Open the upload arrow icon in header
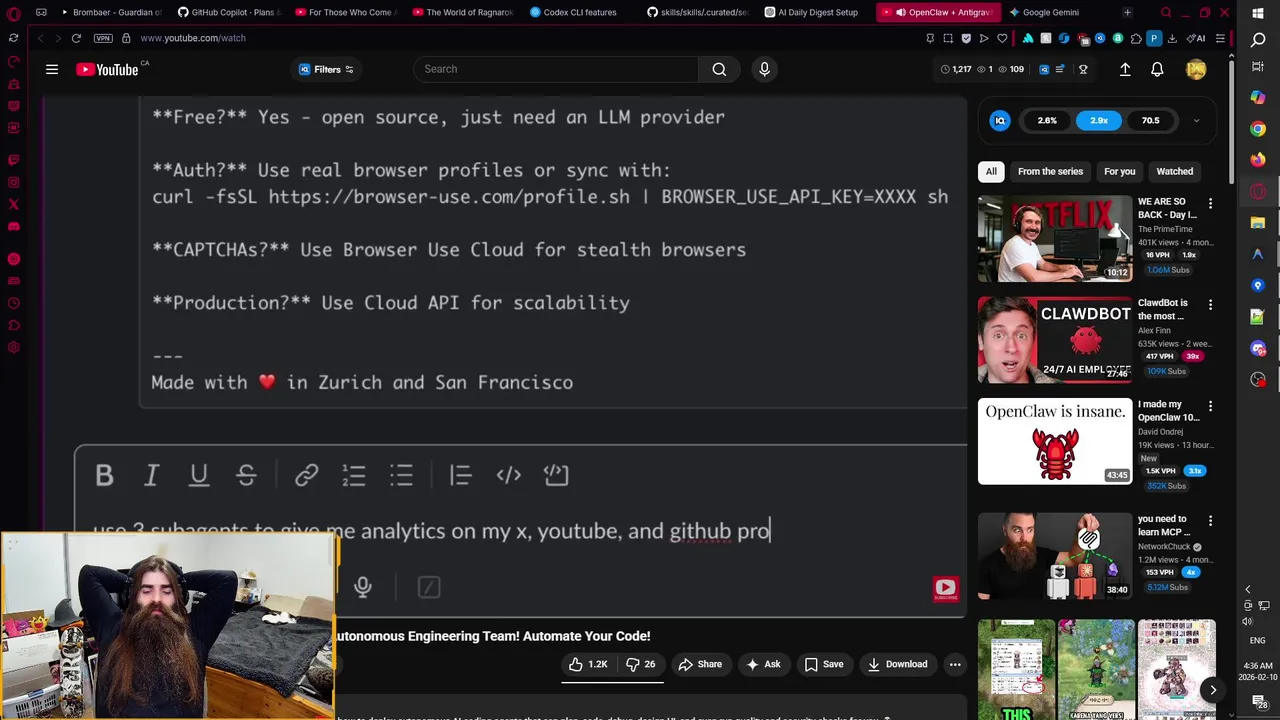The width and height of the screenshot is (1280, 720). [x=1125, y=69]
